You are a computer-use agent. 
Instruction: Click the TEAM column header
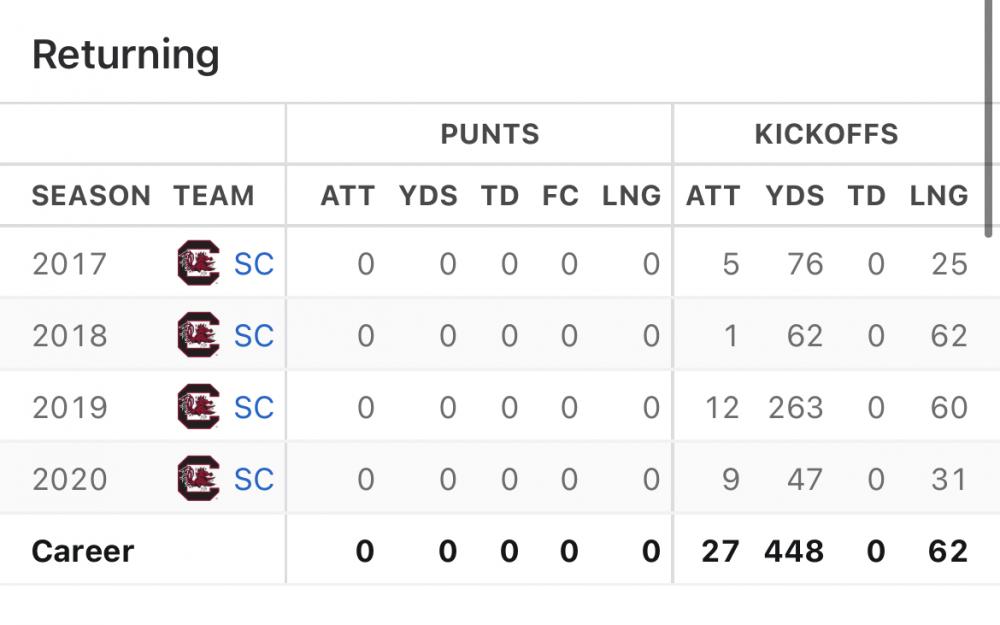tap(214, 196)
